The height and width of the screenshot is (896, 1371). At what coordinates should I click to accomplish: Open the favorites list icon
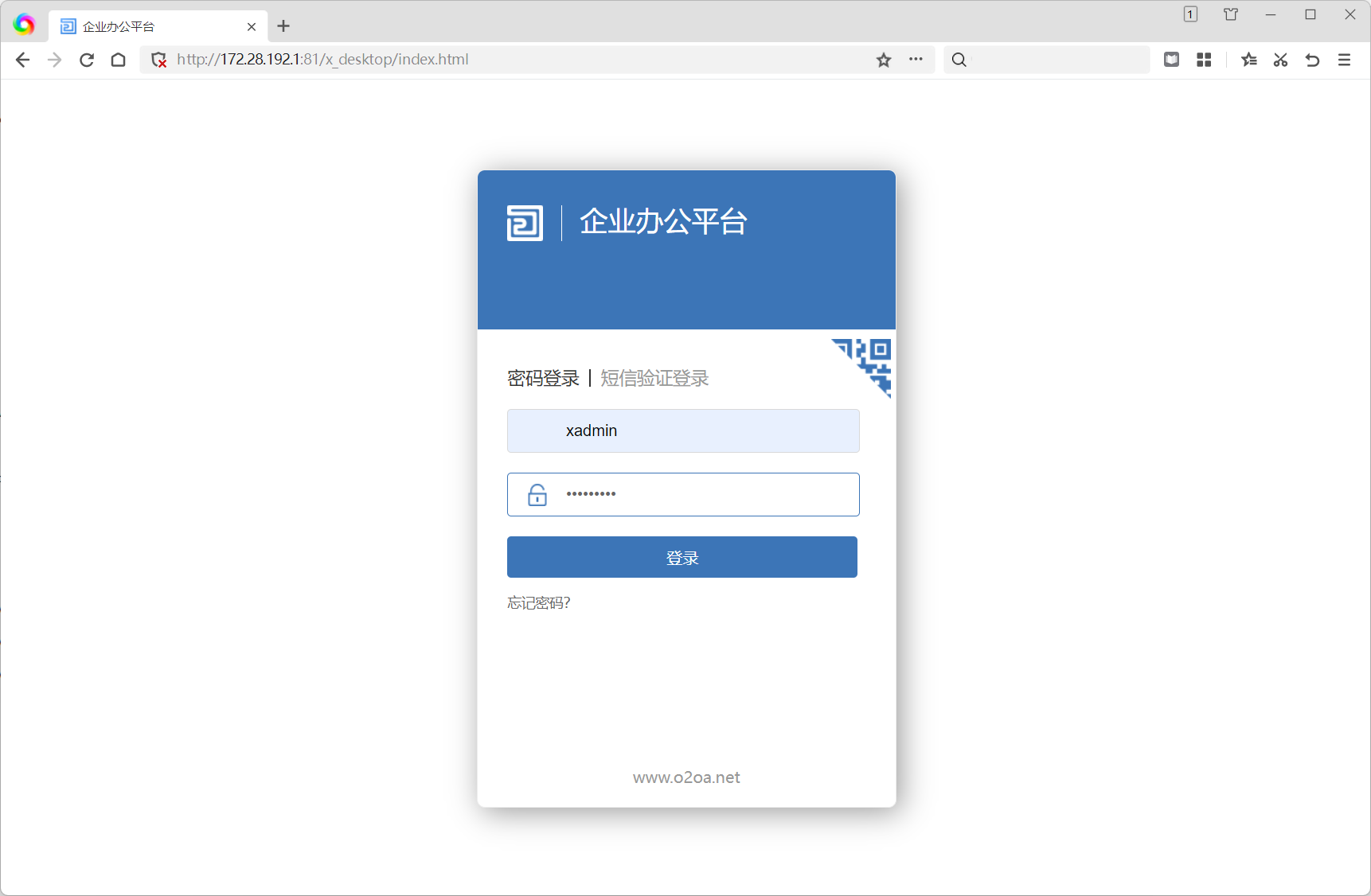[x=1248, y=60]
